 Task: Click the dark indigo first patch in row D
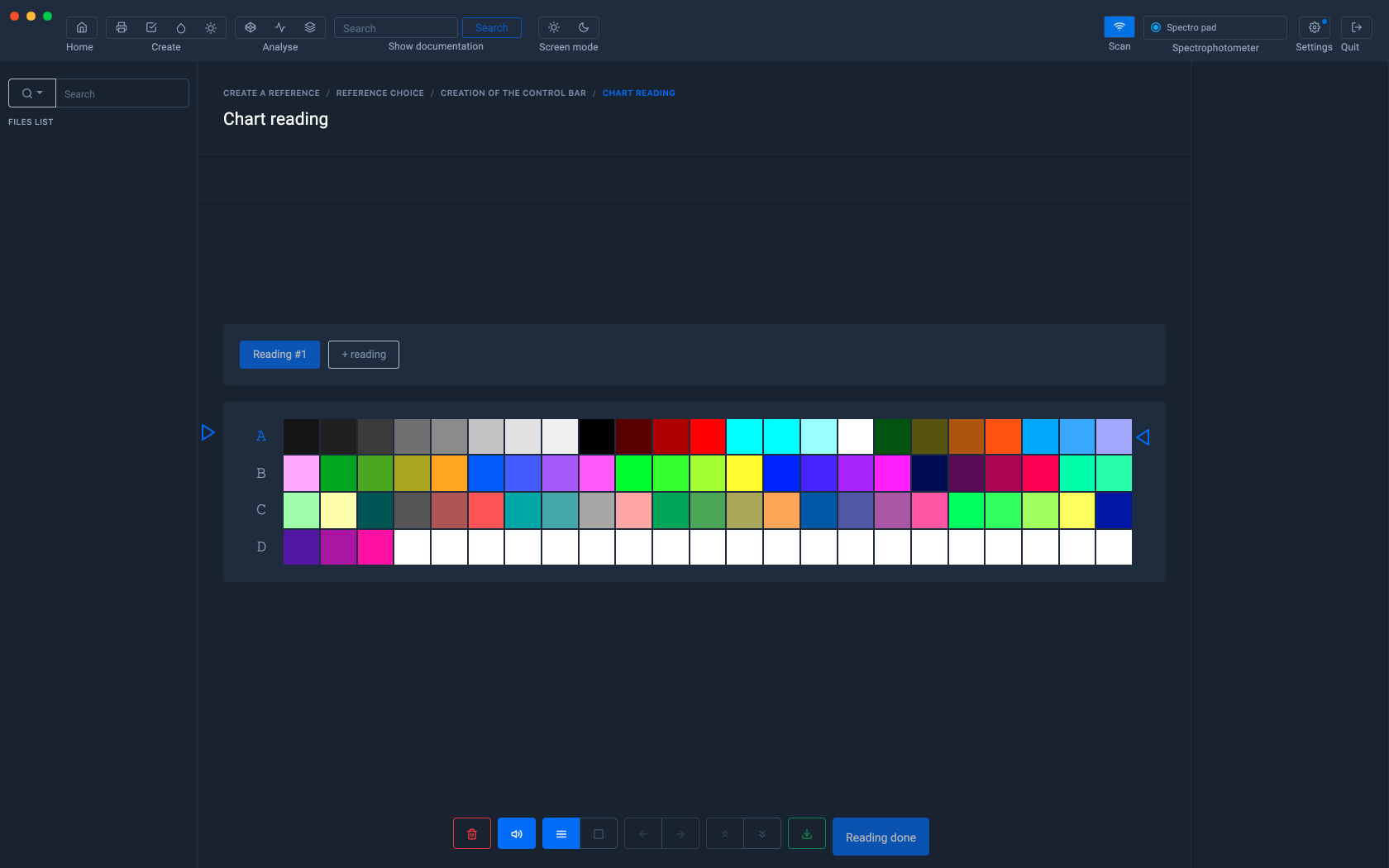(302, 547)
